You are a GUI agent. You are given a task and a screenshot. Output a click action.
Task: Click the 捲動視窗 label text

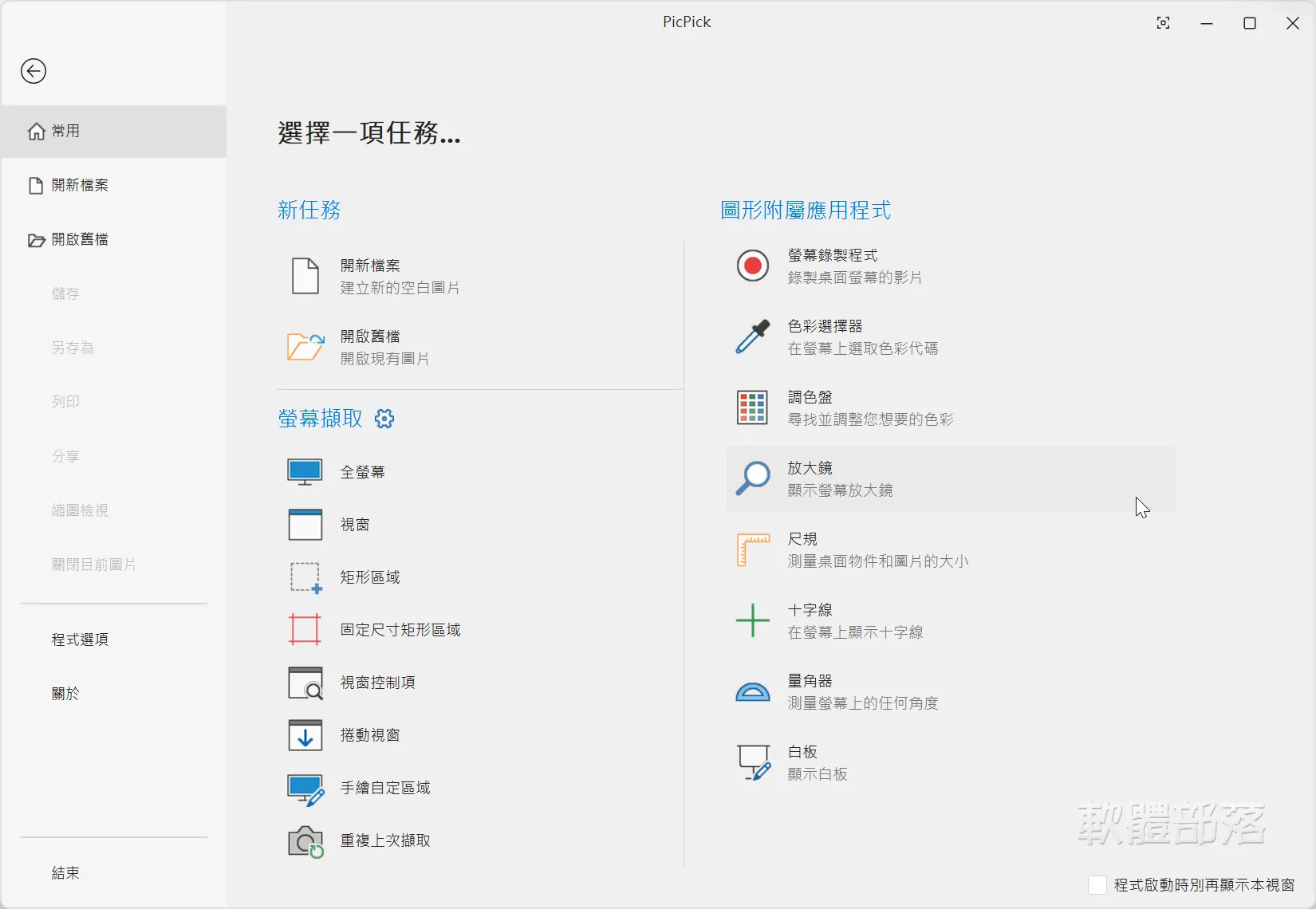[370, 735]
